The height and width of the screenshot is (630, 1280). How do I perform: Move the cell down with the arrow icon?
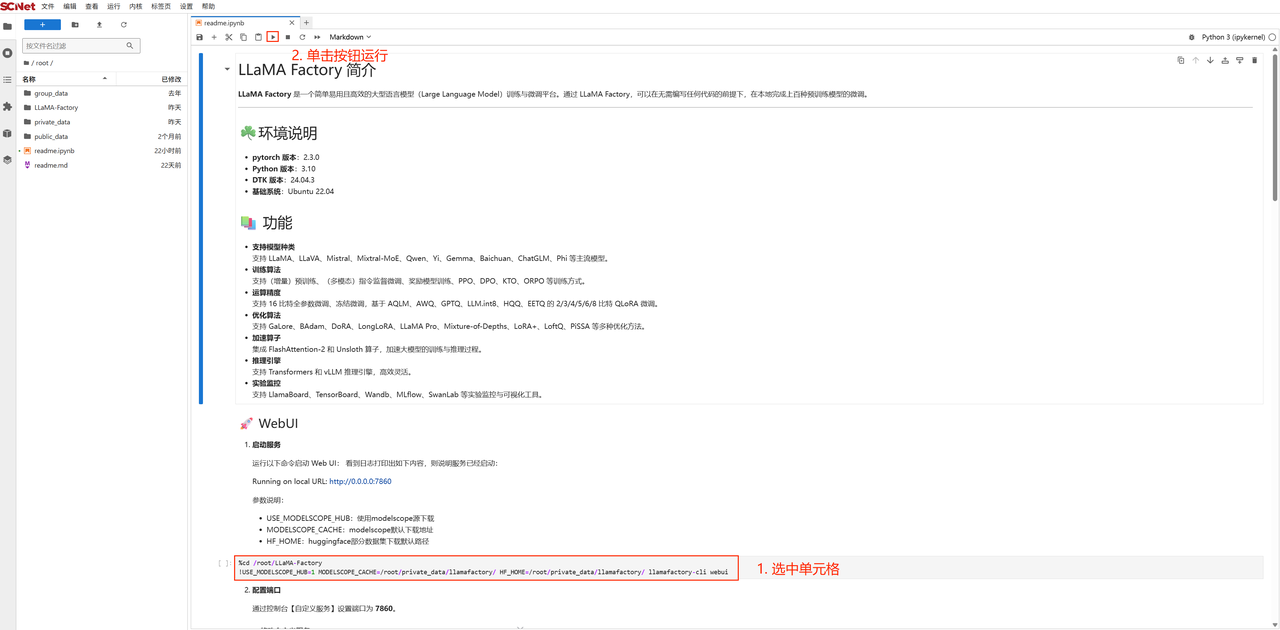click(x=1210, y=61)
